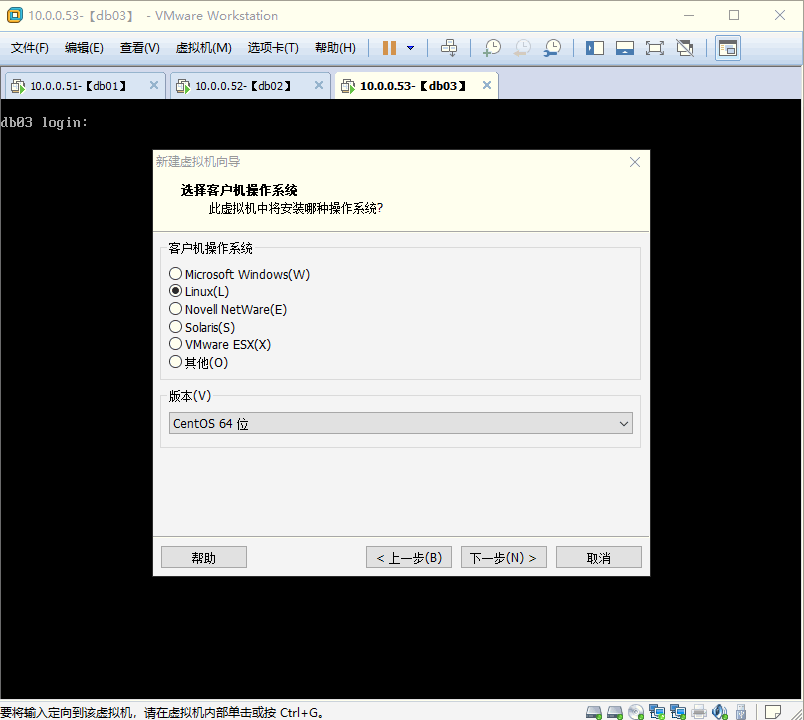Click inside the db03 login console
Image resolution: width=804 pixels, height=720 pixels.
[x=70, y=122]
